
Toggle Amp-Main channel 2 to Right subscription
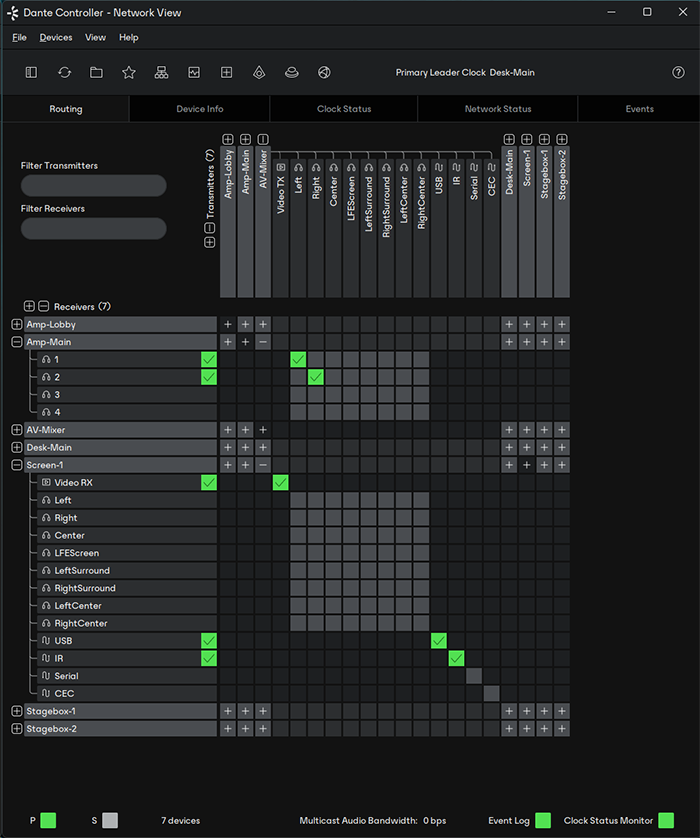pos(316,377)
